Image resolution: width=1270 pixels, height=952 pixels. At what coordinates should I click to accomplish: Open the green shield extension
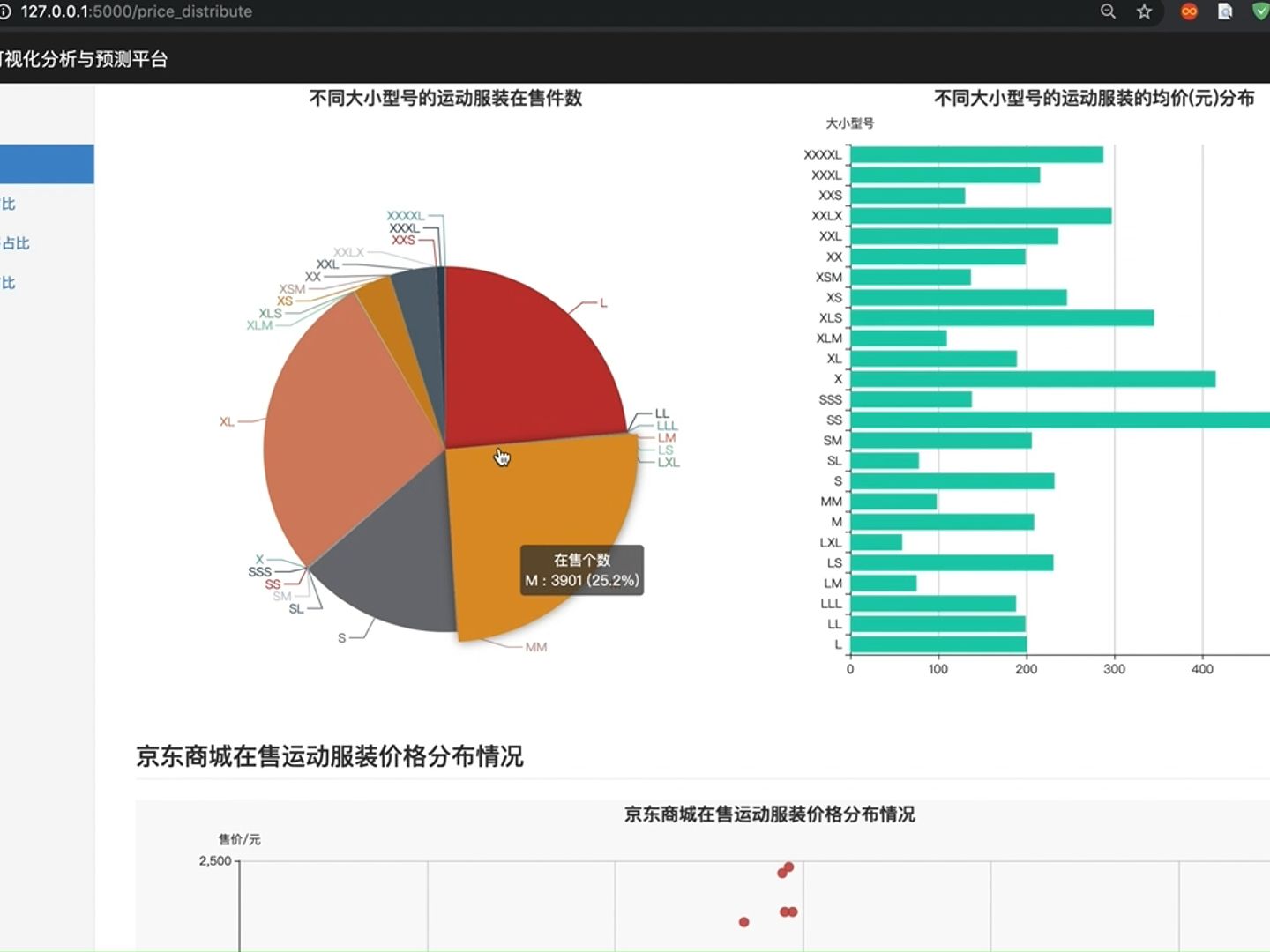coord(1260,11)
